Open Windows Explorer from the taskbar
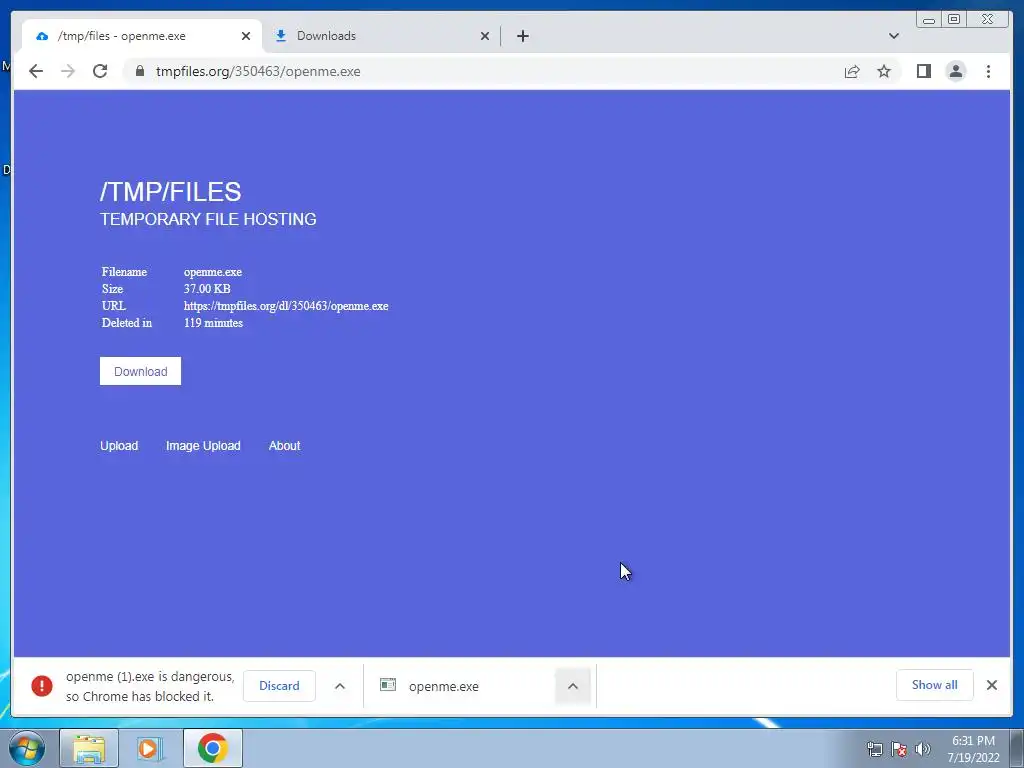Image resolution: width=1024 pixels, height=768 pixels. coord(89,748)
